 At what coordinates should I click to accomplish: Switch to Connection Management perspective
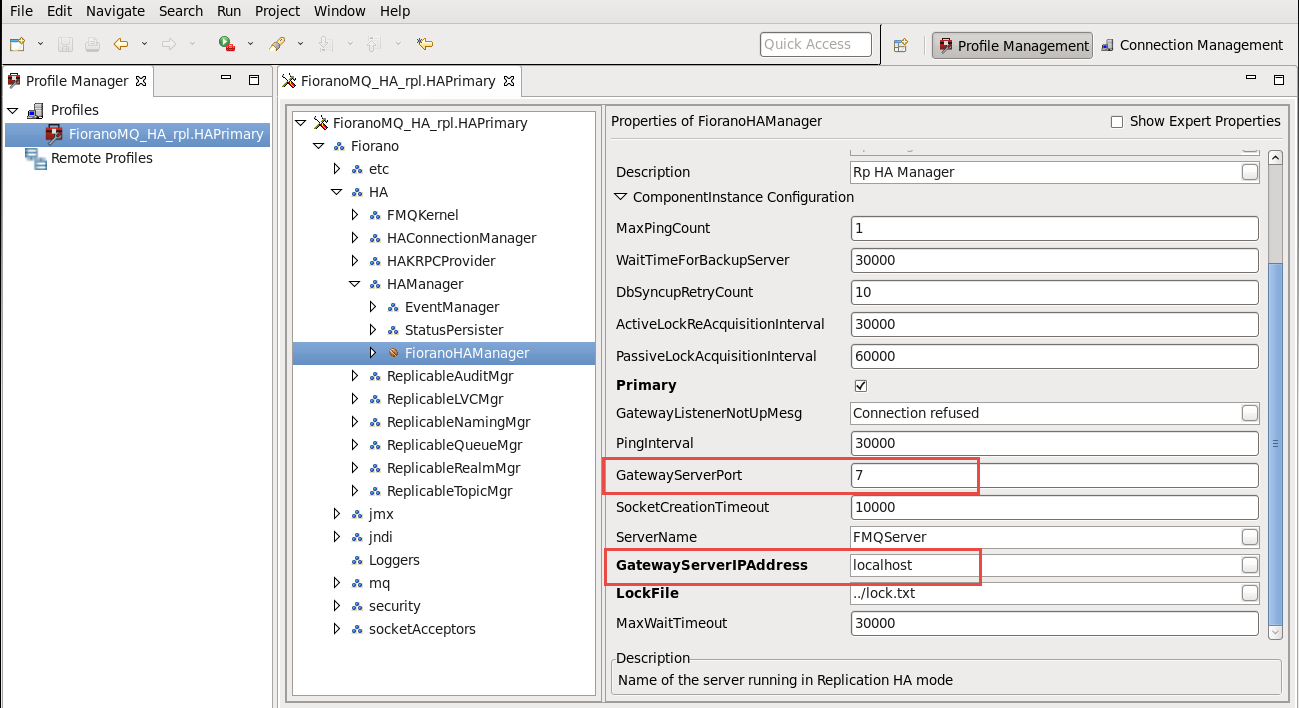pyautogui.click(x=1191, y=45)
